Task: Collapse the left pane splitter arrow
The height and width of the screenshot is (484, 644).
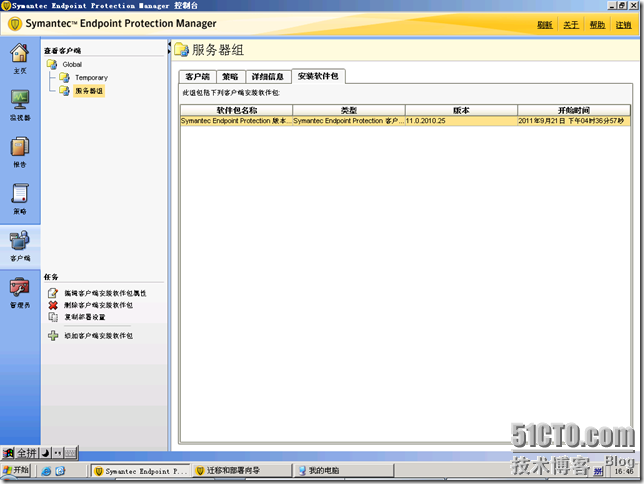Action: (x=169, y=44)
